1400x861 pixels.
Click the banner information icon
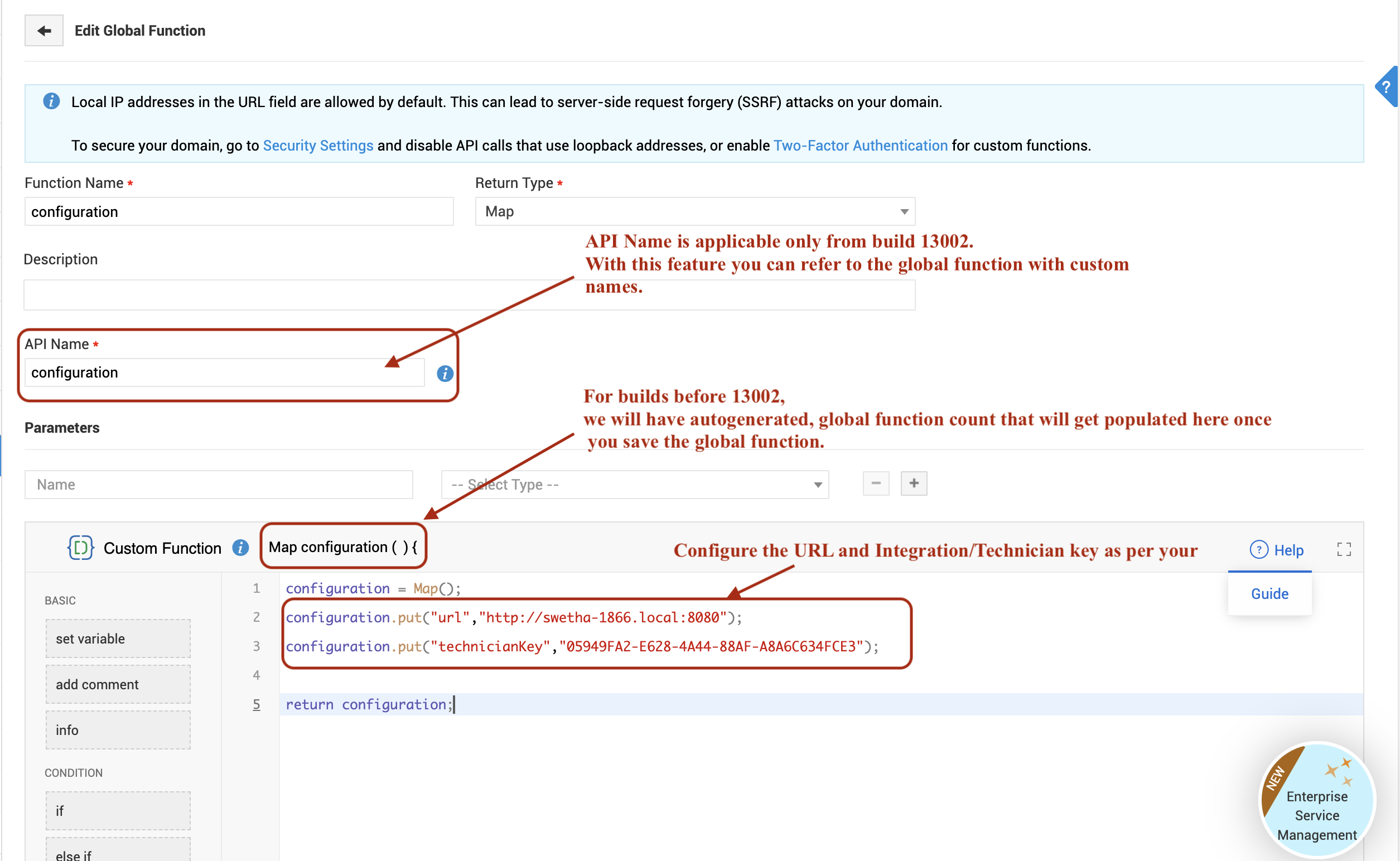[x=51, y=101]
